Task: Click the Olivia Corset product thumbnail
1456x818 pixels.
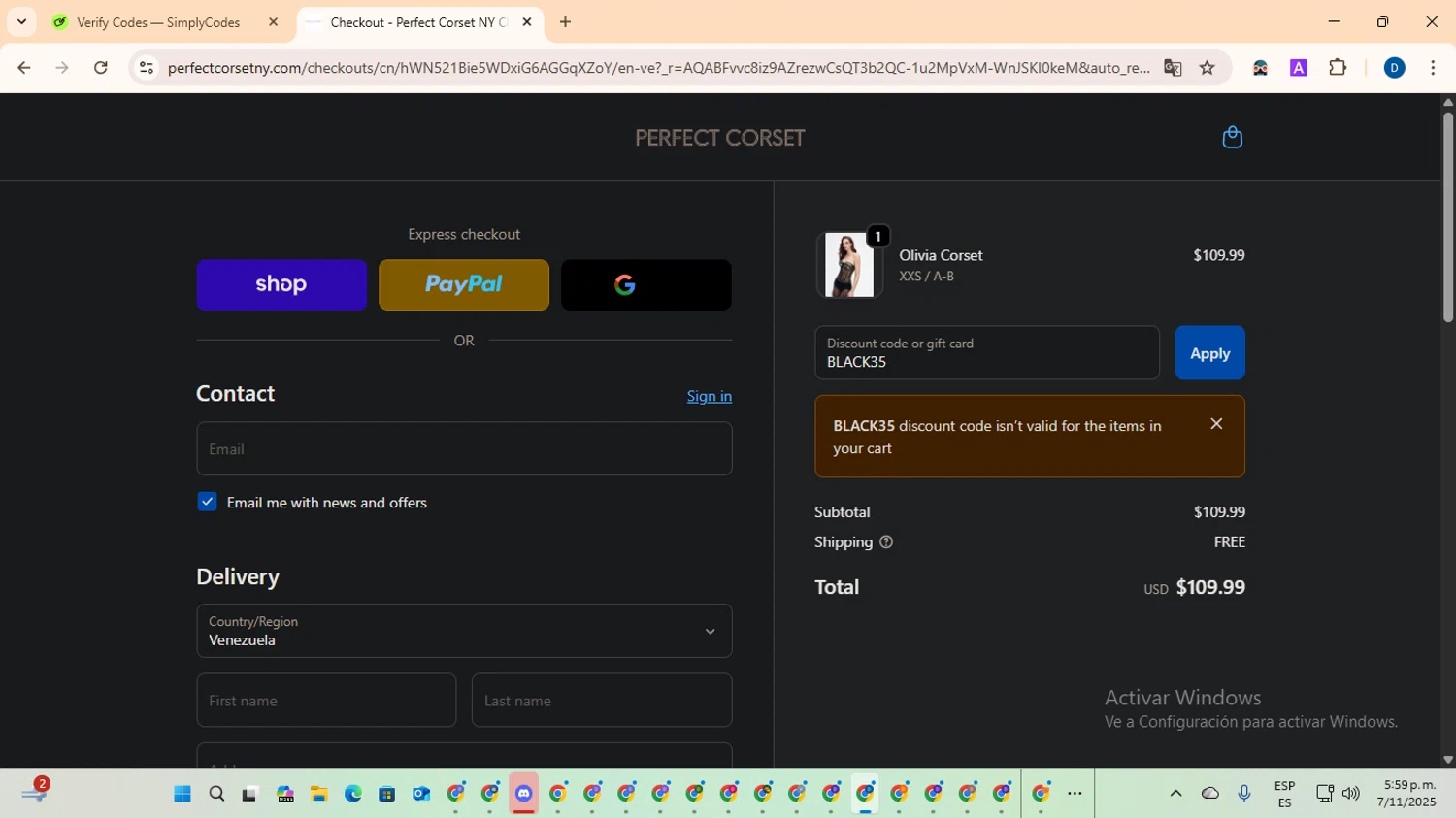Action: point(848,265)
